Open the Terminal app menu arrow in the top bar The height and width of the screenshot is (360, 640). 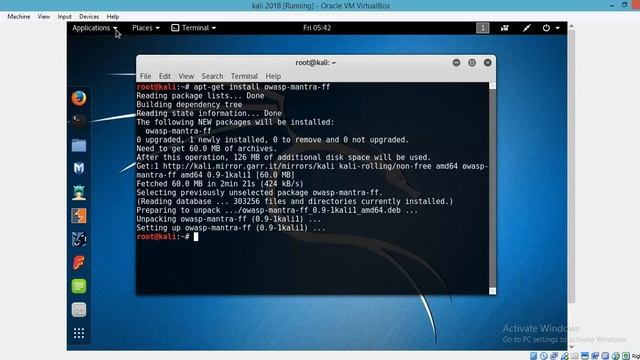pyautogui.click(x=214, y=28)
